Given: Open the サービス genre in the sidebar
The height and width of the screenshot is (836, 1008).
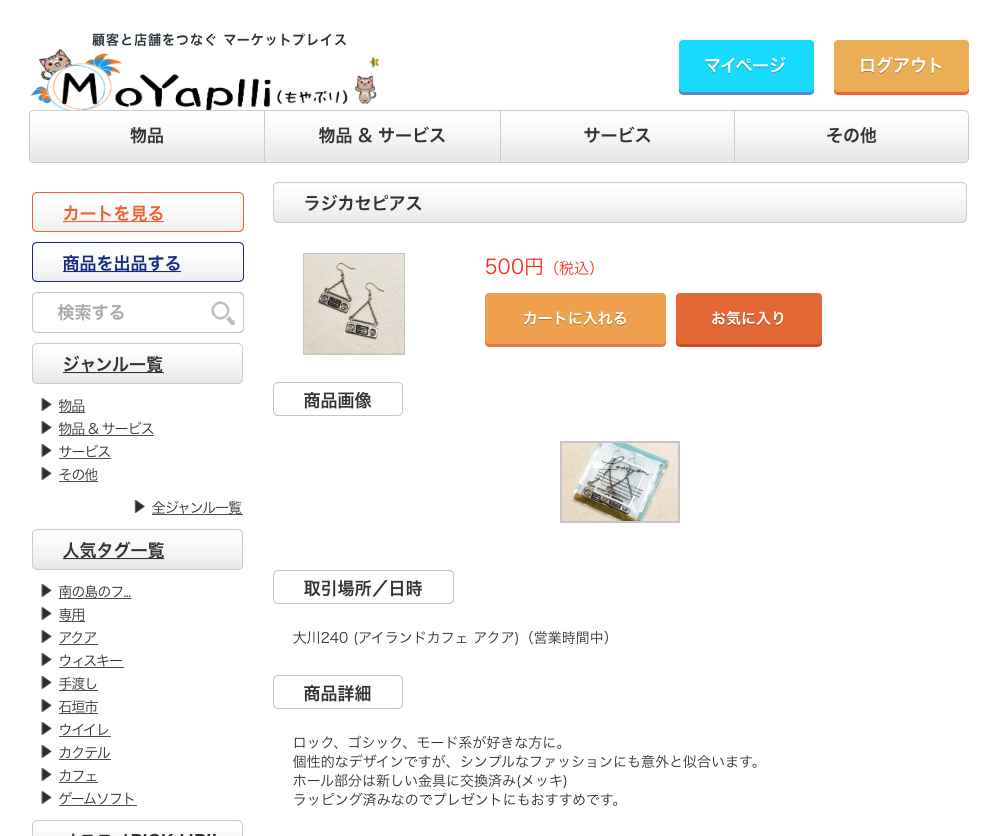Looking at the screenshot, I should [x=84, y=451].
